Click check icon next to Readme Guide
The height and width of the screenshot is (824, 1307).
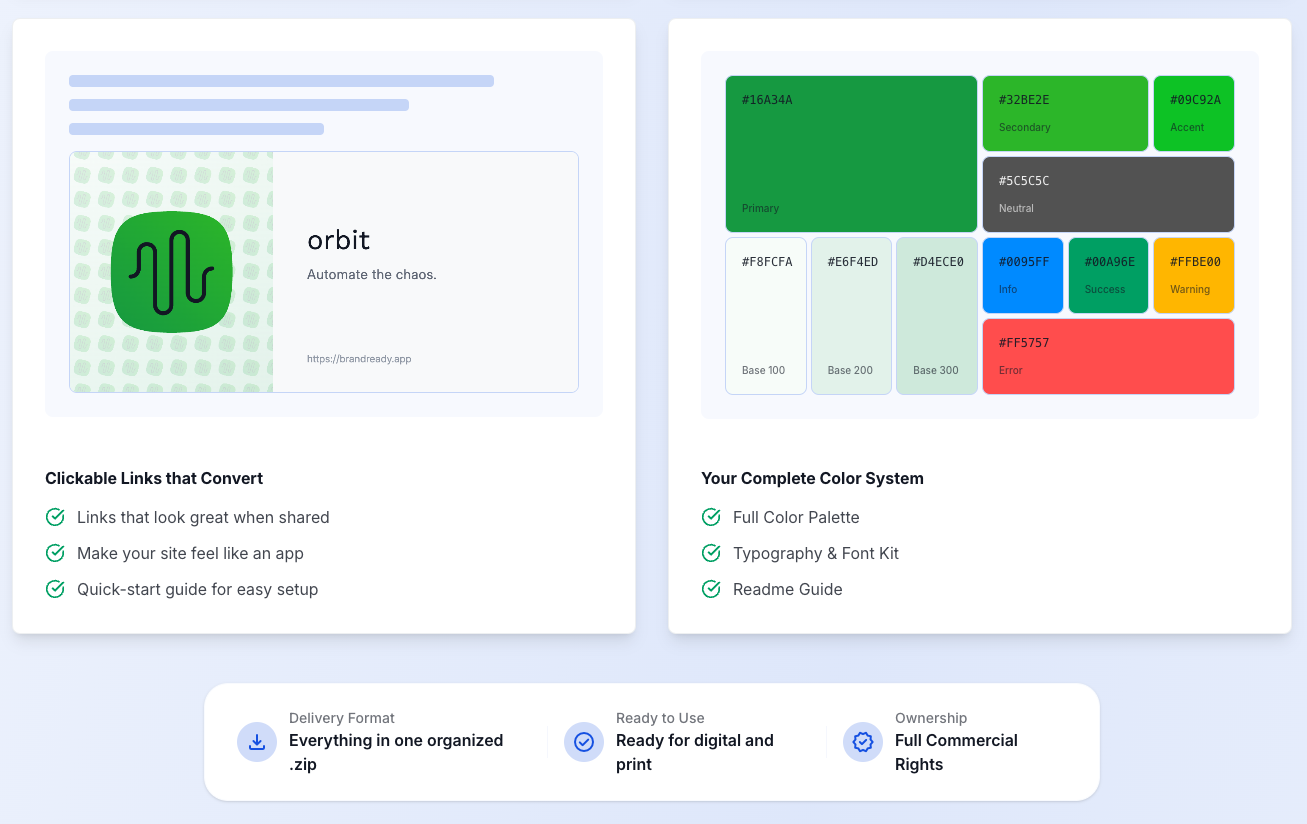click(x=711, y=589)
